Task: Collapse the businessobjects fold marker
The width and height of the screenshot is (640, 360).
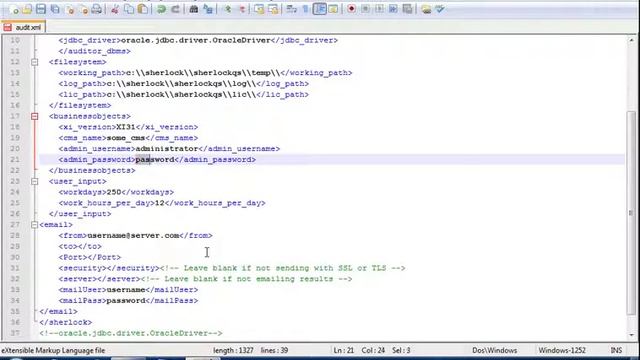Action: (x=35, y=116)
